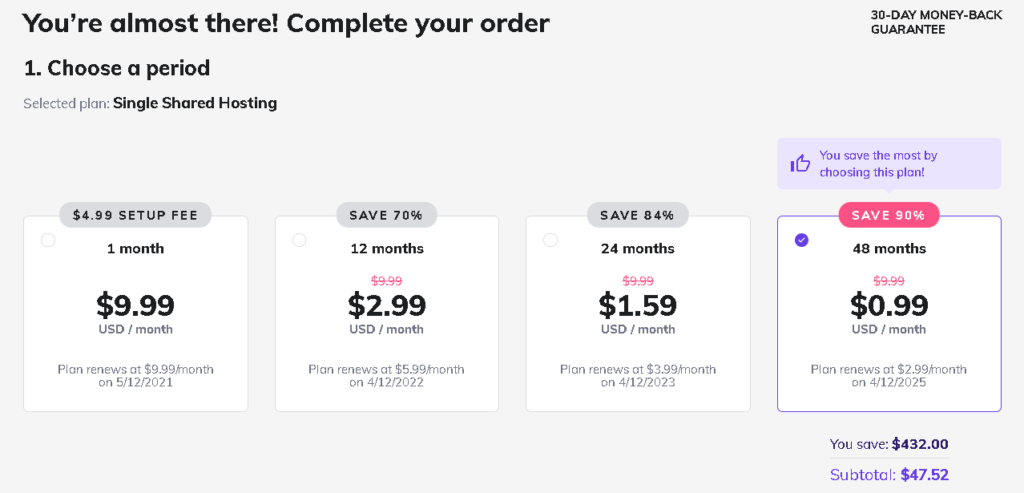
Task: Click the 30-DAY MONEY-BACK GUARANTEE text
Action: pyautogui.click(x=936, y=22)
